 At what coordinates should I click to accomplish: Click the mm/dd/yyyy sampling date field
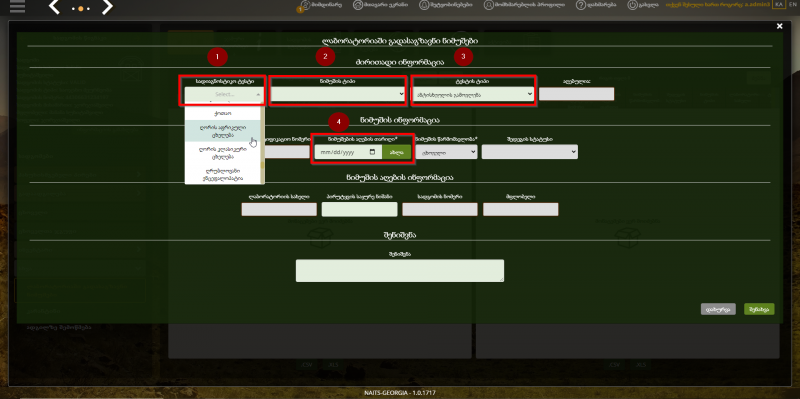tap(347, 152)
